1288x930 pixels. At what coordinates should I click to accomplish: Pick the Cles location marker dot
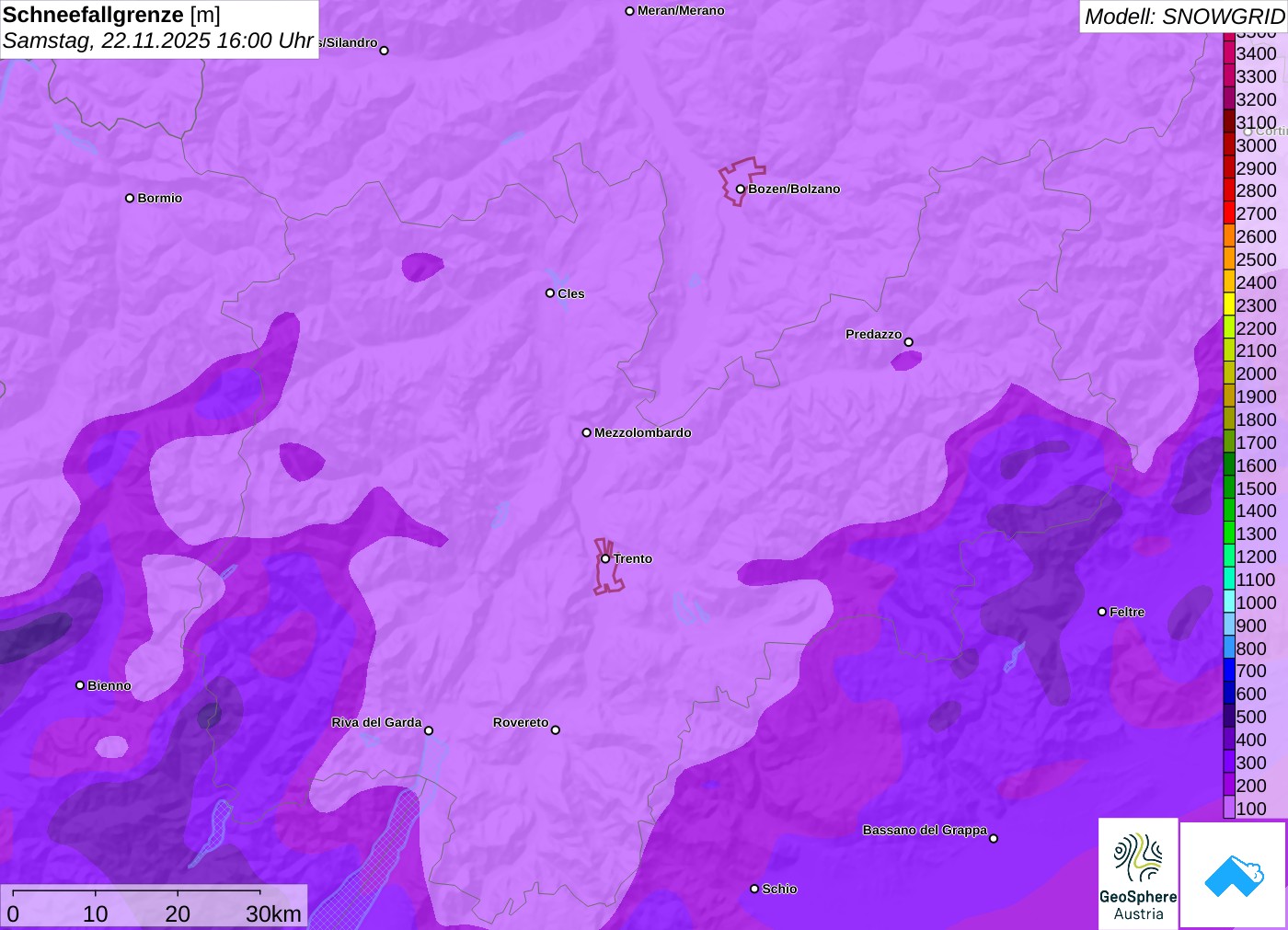click(x=550, y=293)
